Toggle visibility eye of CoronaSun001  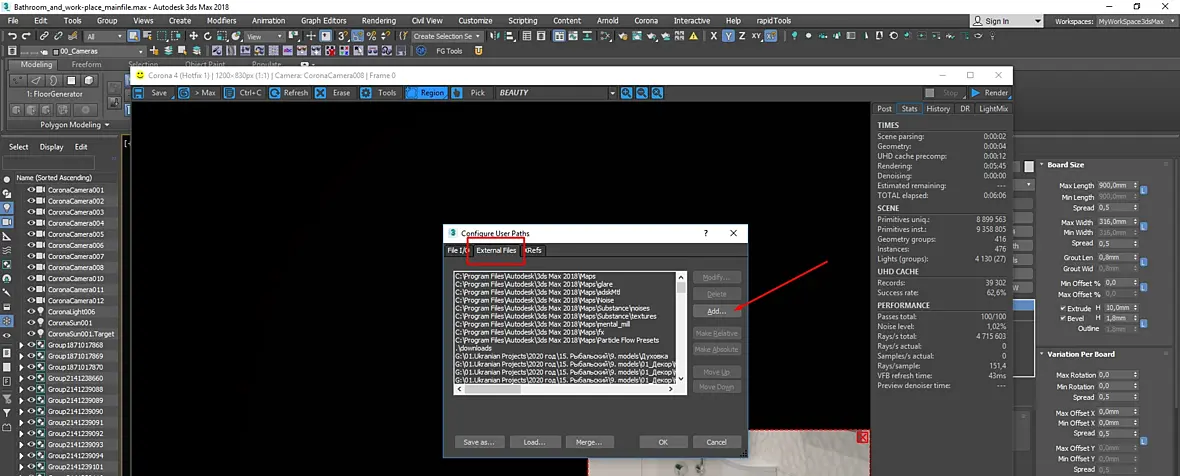[32, 323]
